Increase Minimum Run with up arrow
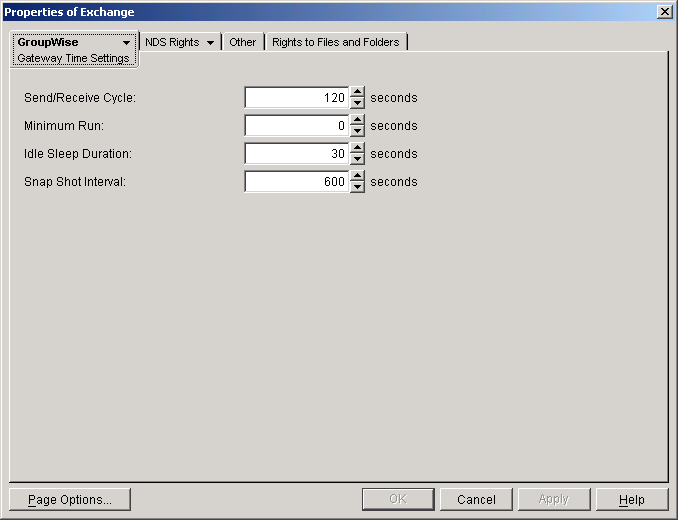678x520 pixels. pos(357,120)
